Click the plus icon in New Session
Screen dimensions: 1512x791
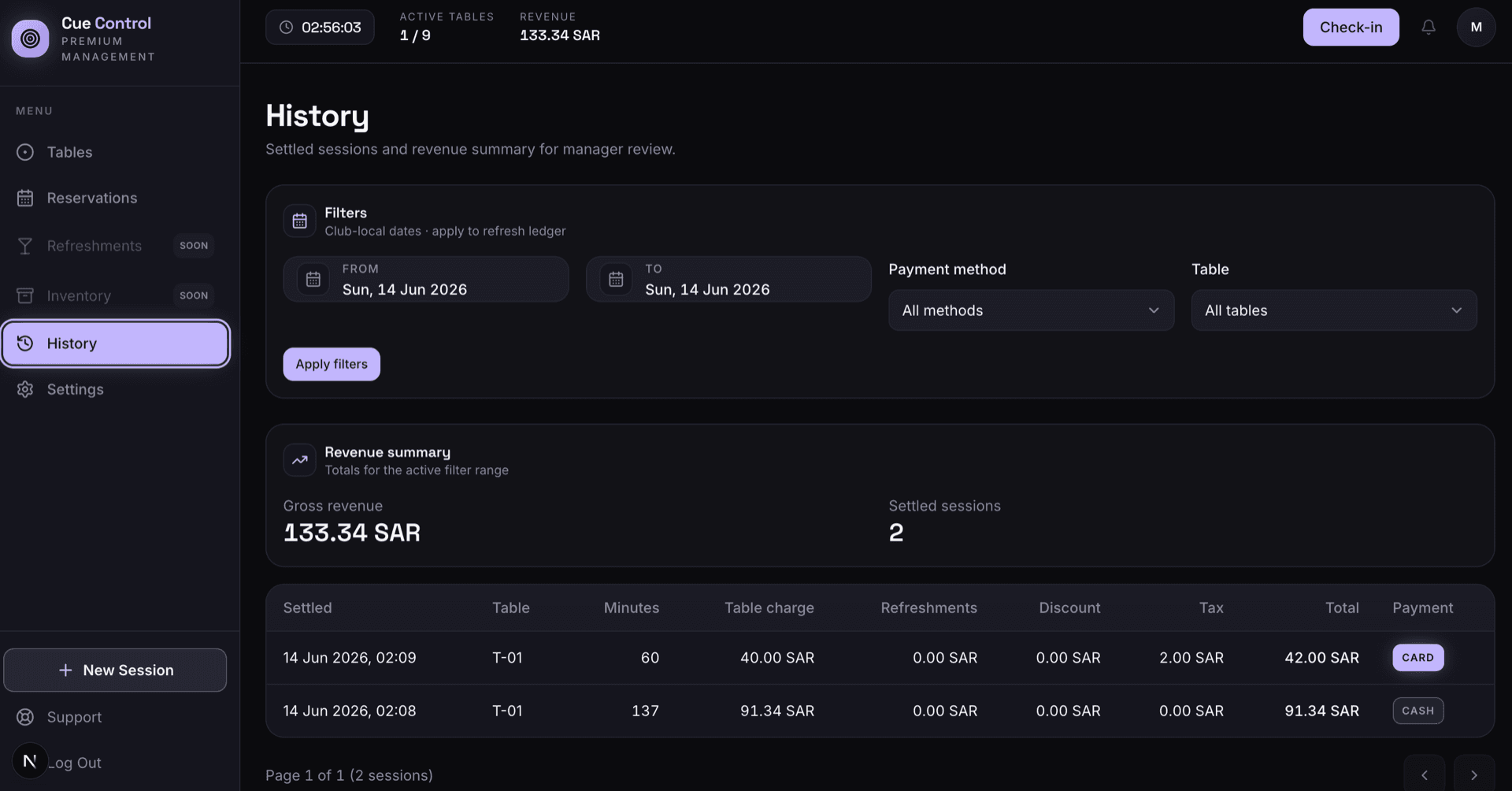65,670
